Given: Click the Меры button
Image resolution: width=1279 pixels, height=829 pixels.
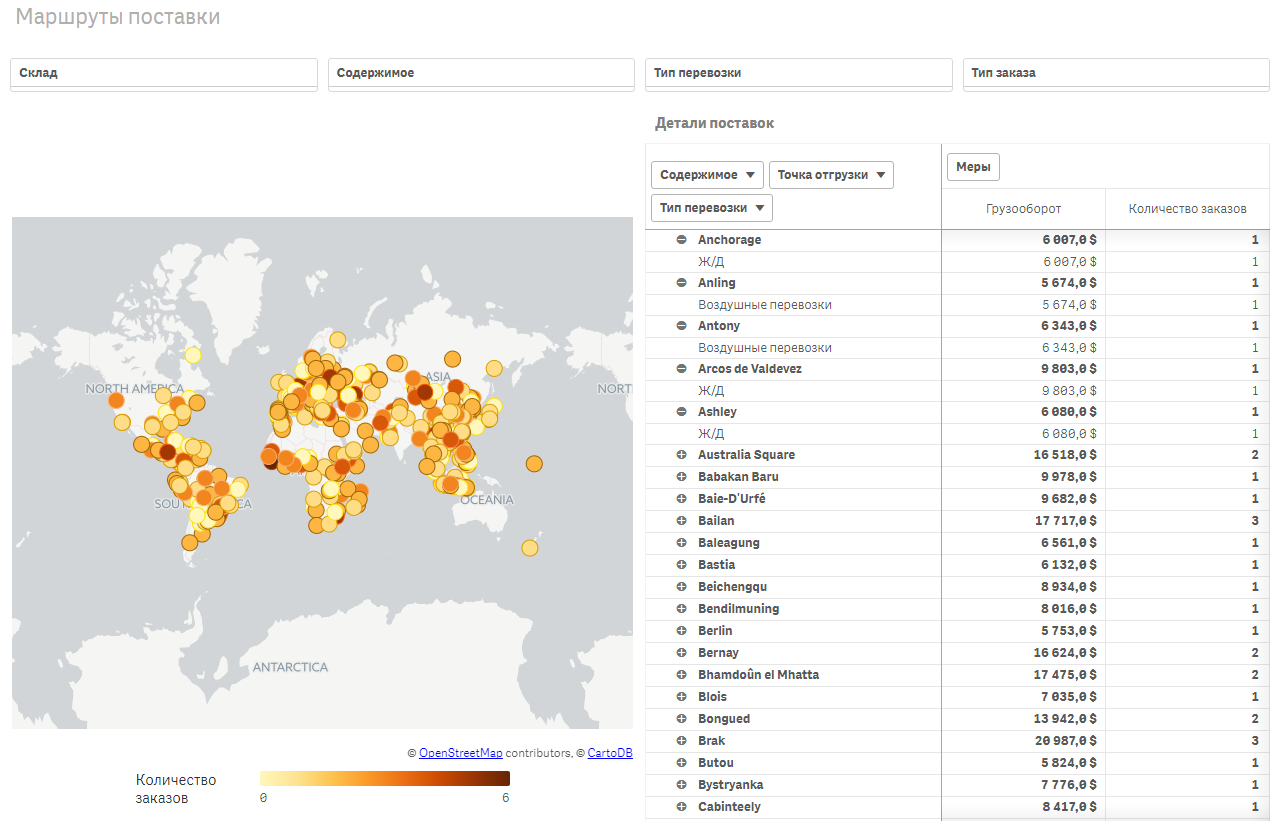Looking at the screenshot, I should pyautogui.click(x=972, y=167).
